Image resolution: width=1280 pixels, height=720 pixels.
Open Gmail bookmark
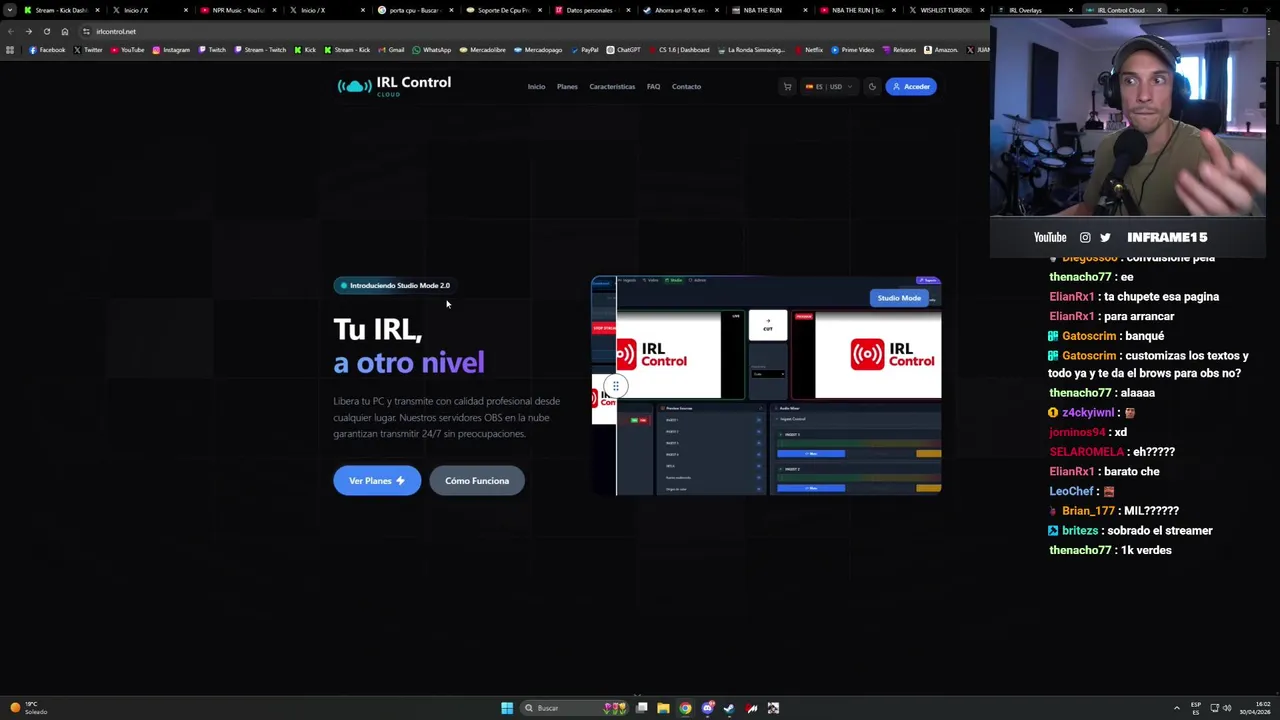(x=391, y=50)
